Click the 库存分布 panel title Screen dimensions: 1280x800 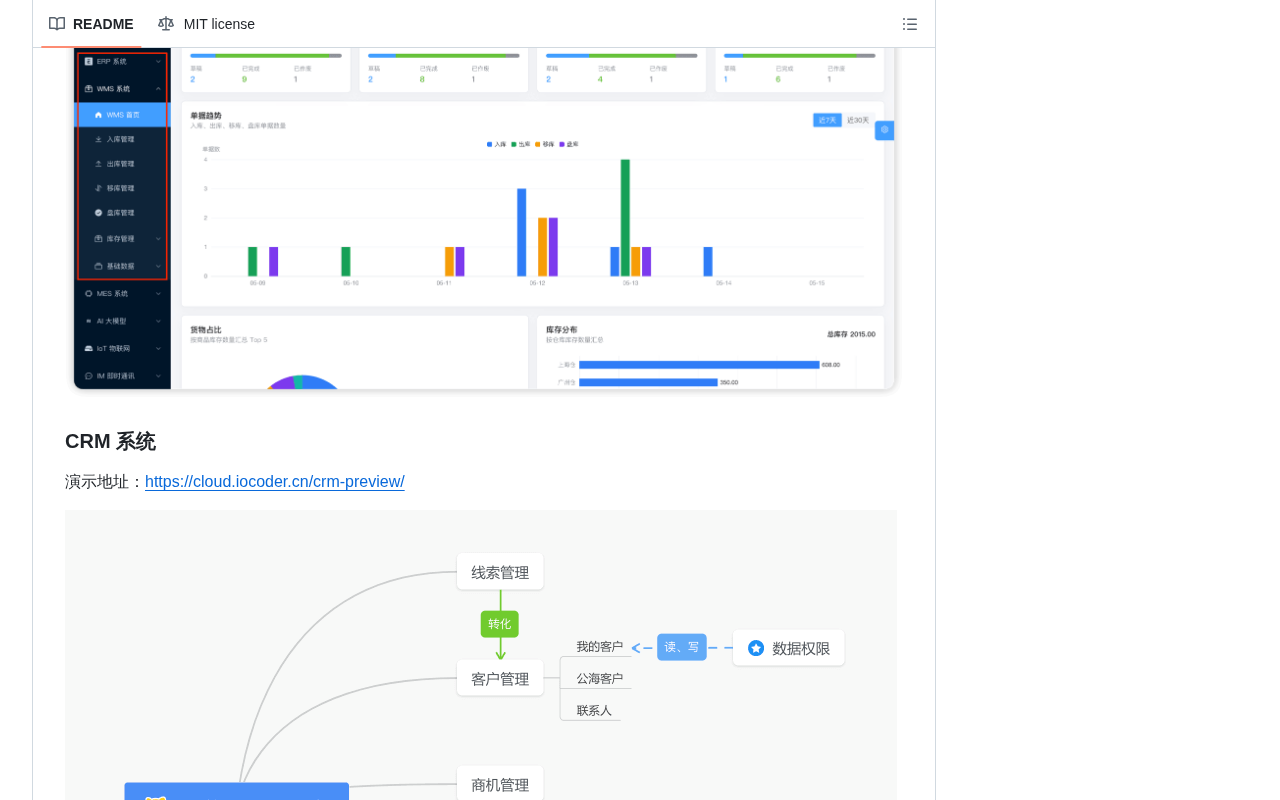coord(562,330)
